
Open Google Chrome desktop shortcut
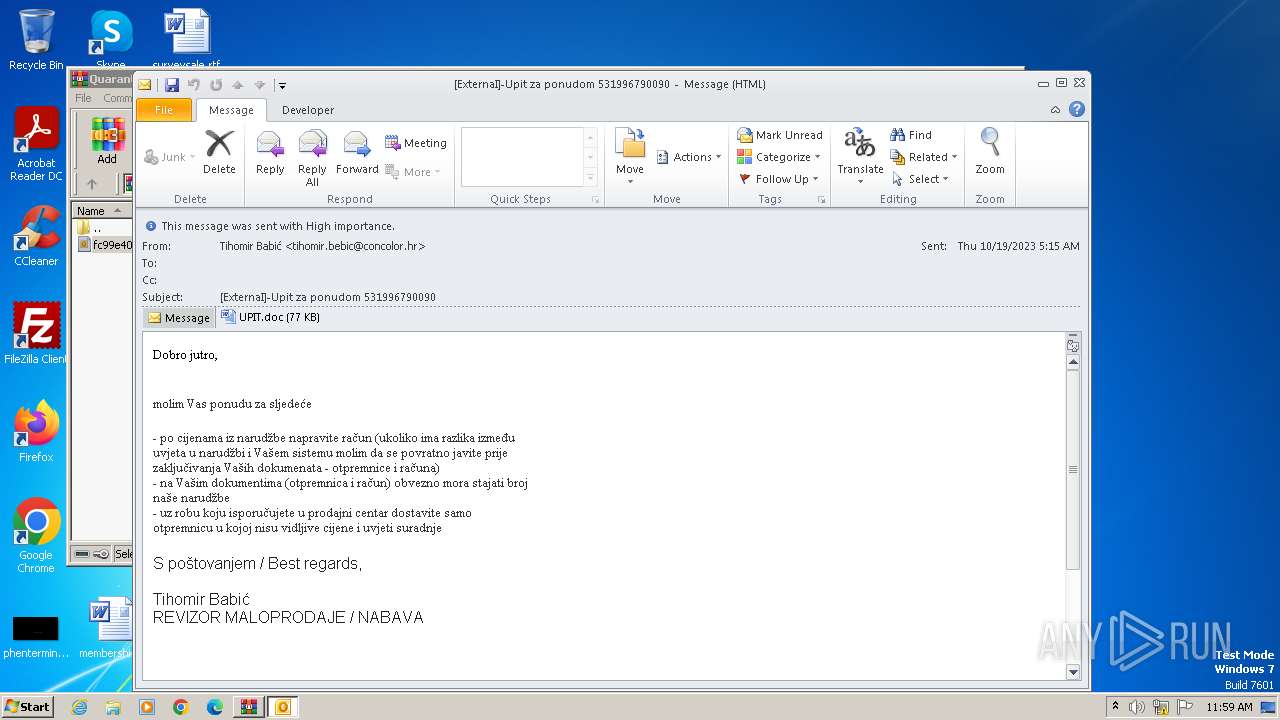(x=36, y=536)
